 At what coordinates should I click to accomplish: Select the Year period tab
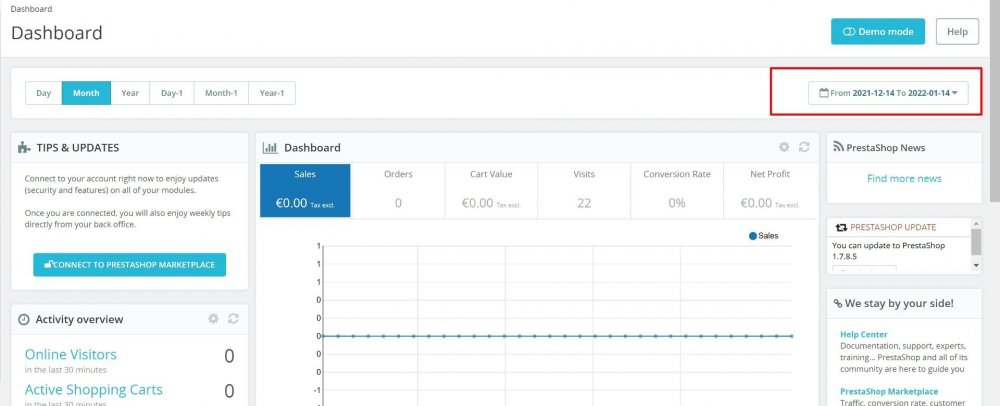[130, 93]
